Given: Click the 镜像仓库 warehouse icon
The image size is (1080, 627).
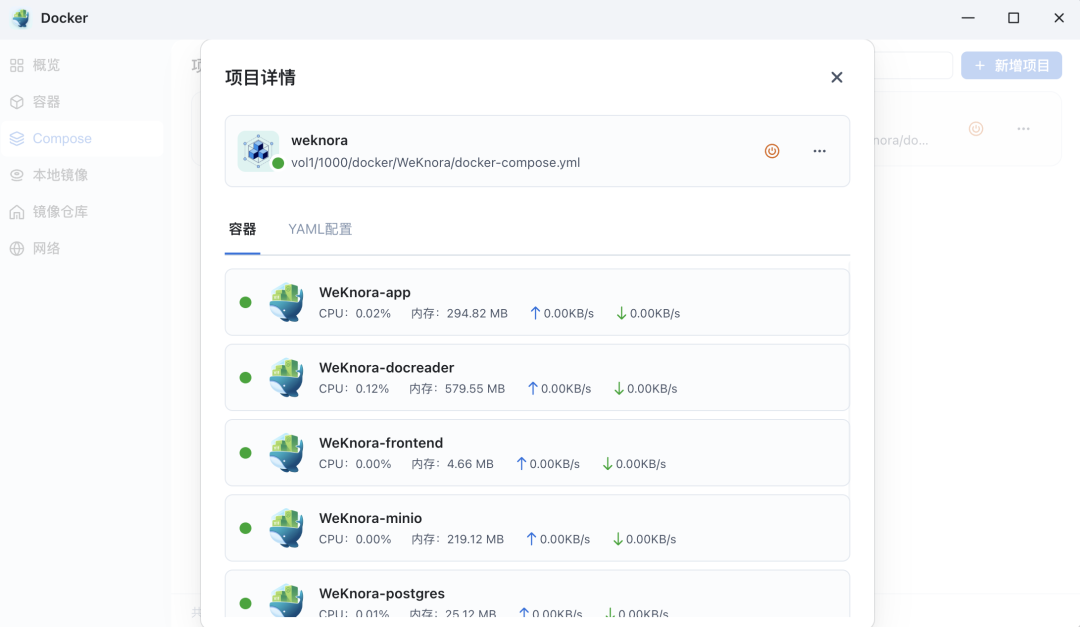Looking at the screenshot, I should pyautogui.click(x=17, y=212).
